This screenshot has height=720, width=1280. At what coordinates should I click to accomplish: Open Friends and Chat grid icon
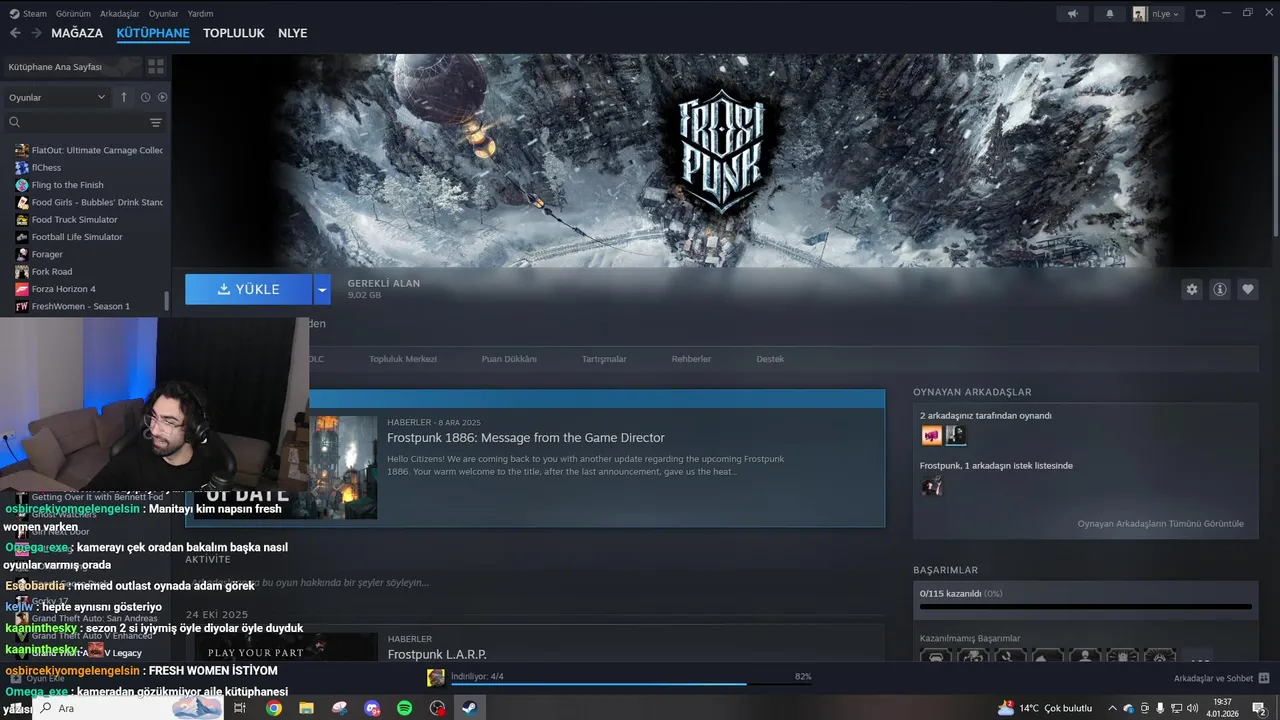(x=1263, y=678)
